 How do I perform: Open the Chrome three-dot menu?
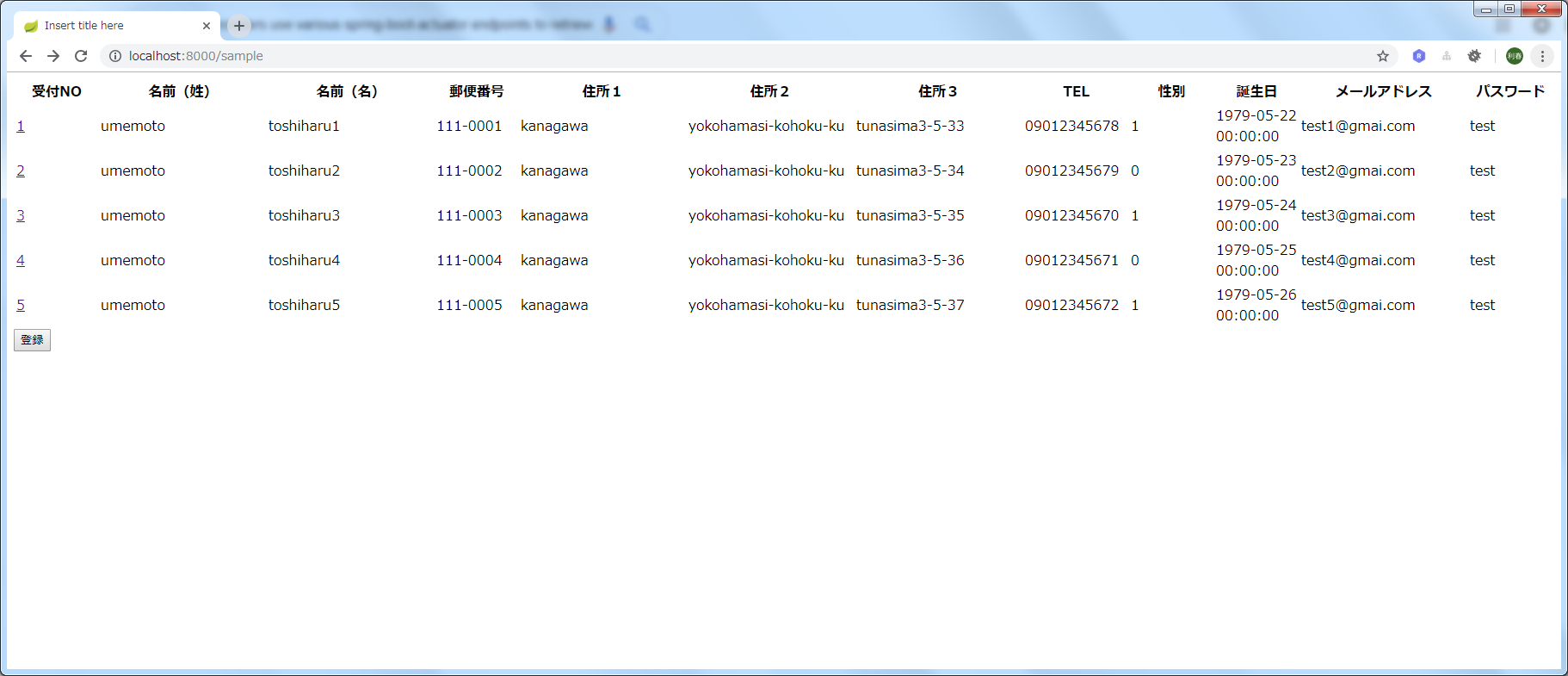(1542, 56)
